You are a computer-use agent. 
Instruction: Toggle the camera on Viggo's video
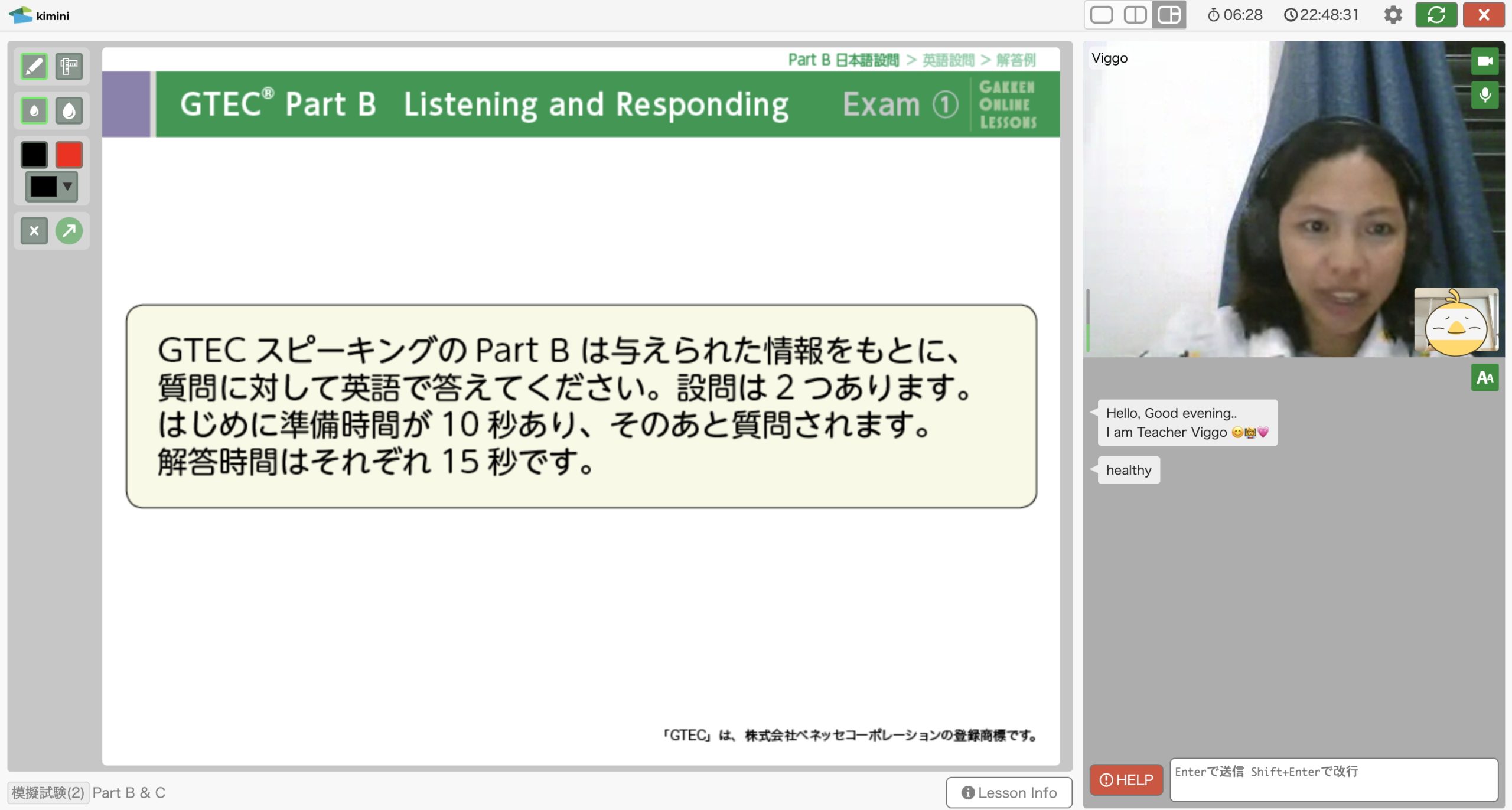[1484, 61]
